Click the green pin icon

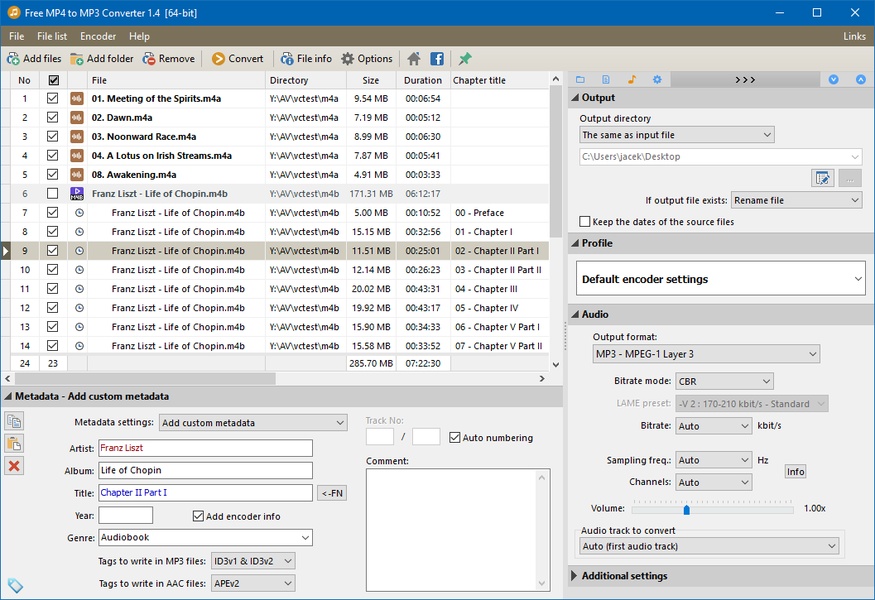[464, 59]
